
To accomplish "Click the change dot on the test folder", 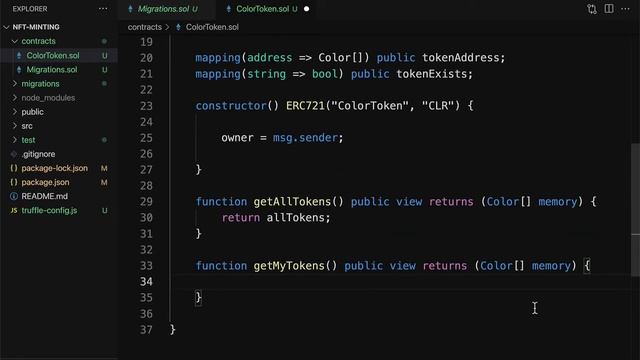I will (x=104, y=140).
